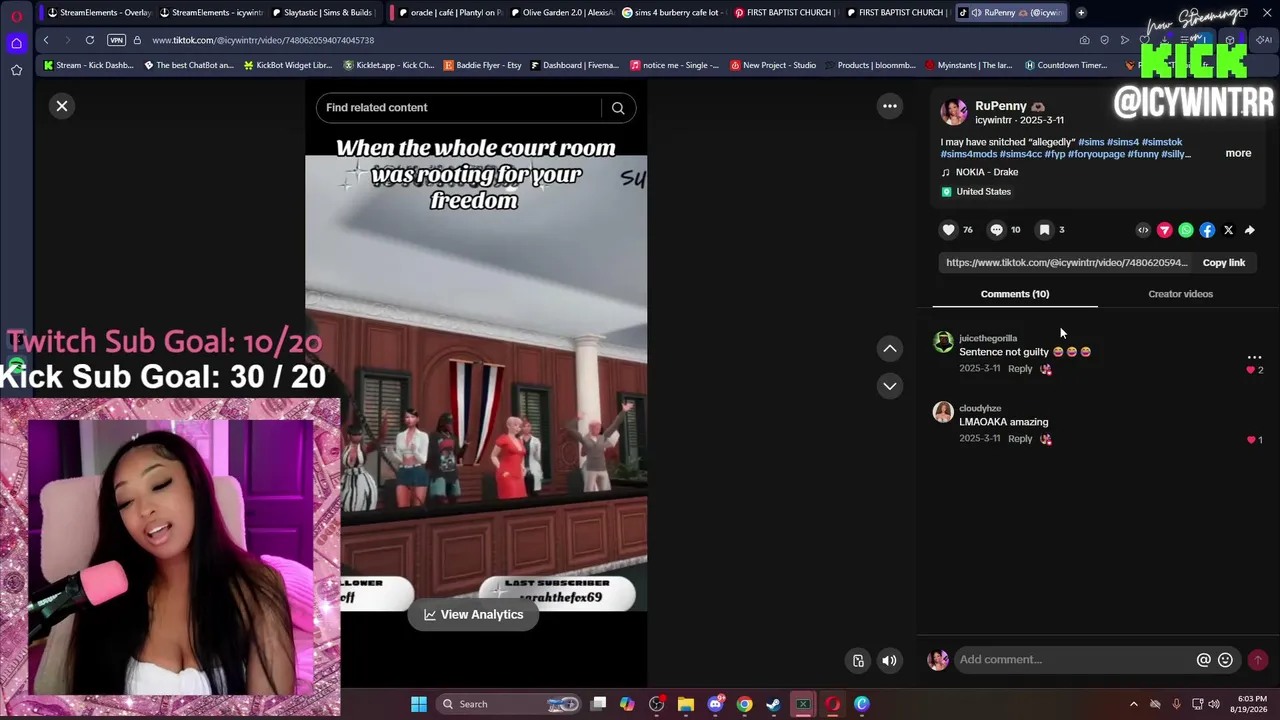Reply to cloudyhze's comment

coord(1020,439)
